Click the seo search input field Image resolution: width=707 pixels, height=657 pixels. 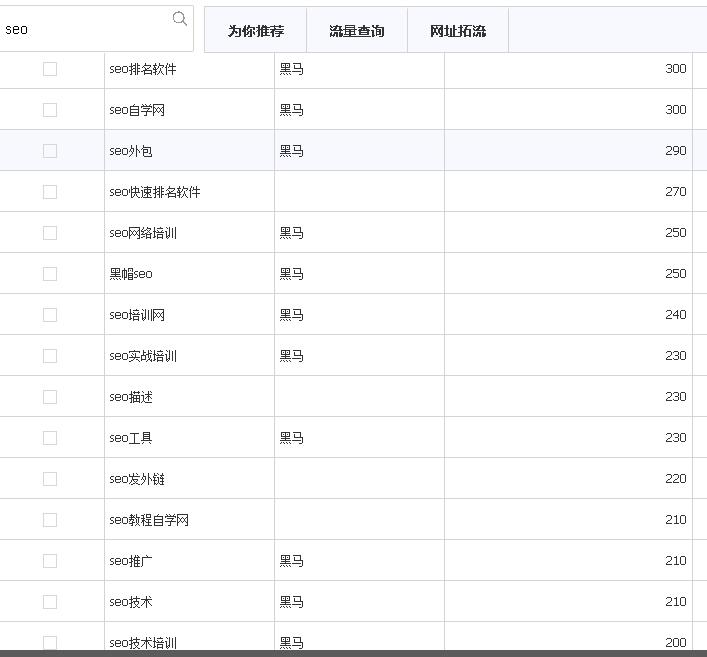85,29
